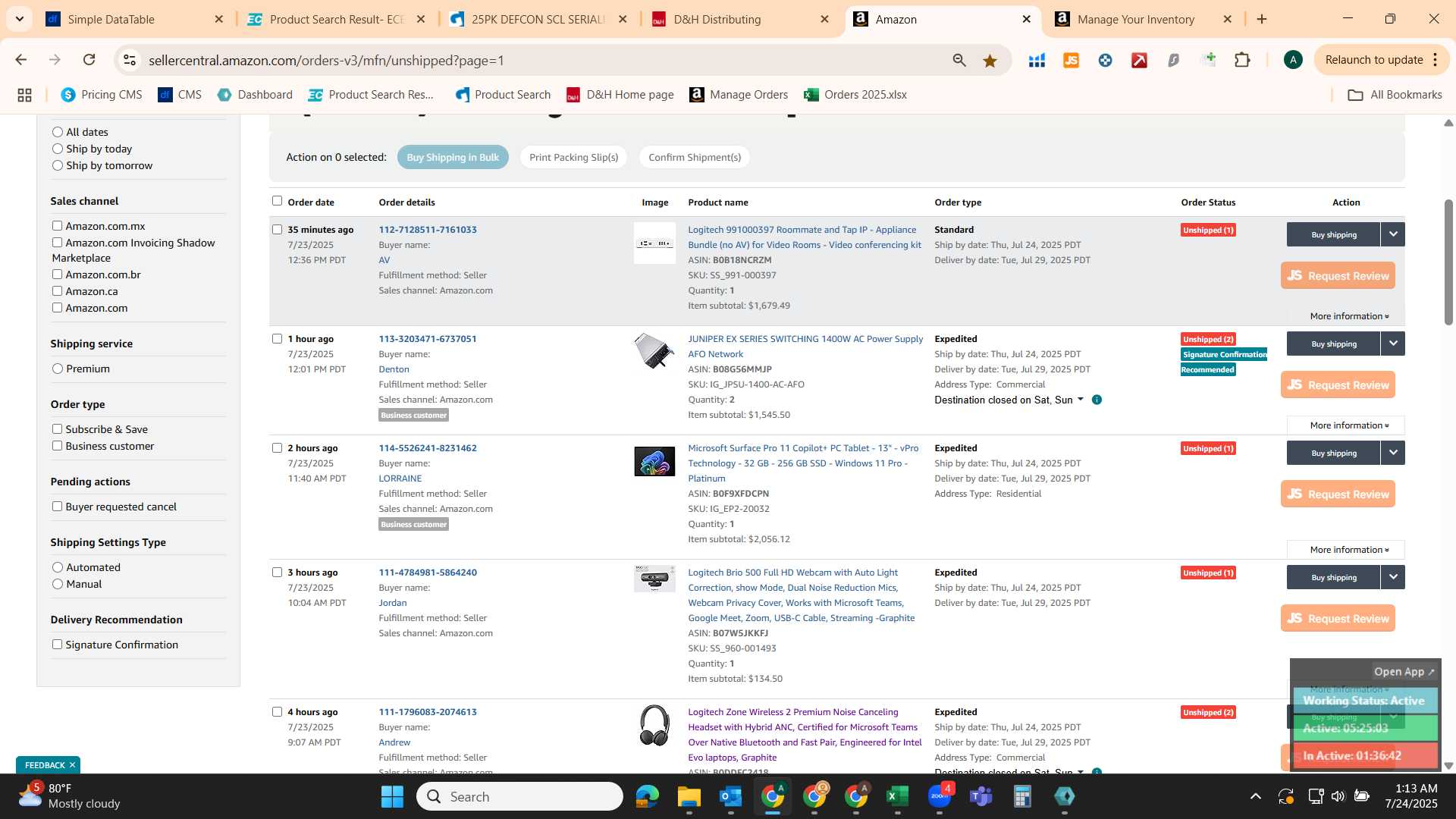This screenshot has width=1456, height=819.
Task: Show hidden system tray icons
Action: 1256,796
